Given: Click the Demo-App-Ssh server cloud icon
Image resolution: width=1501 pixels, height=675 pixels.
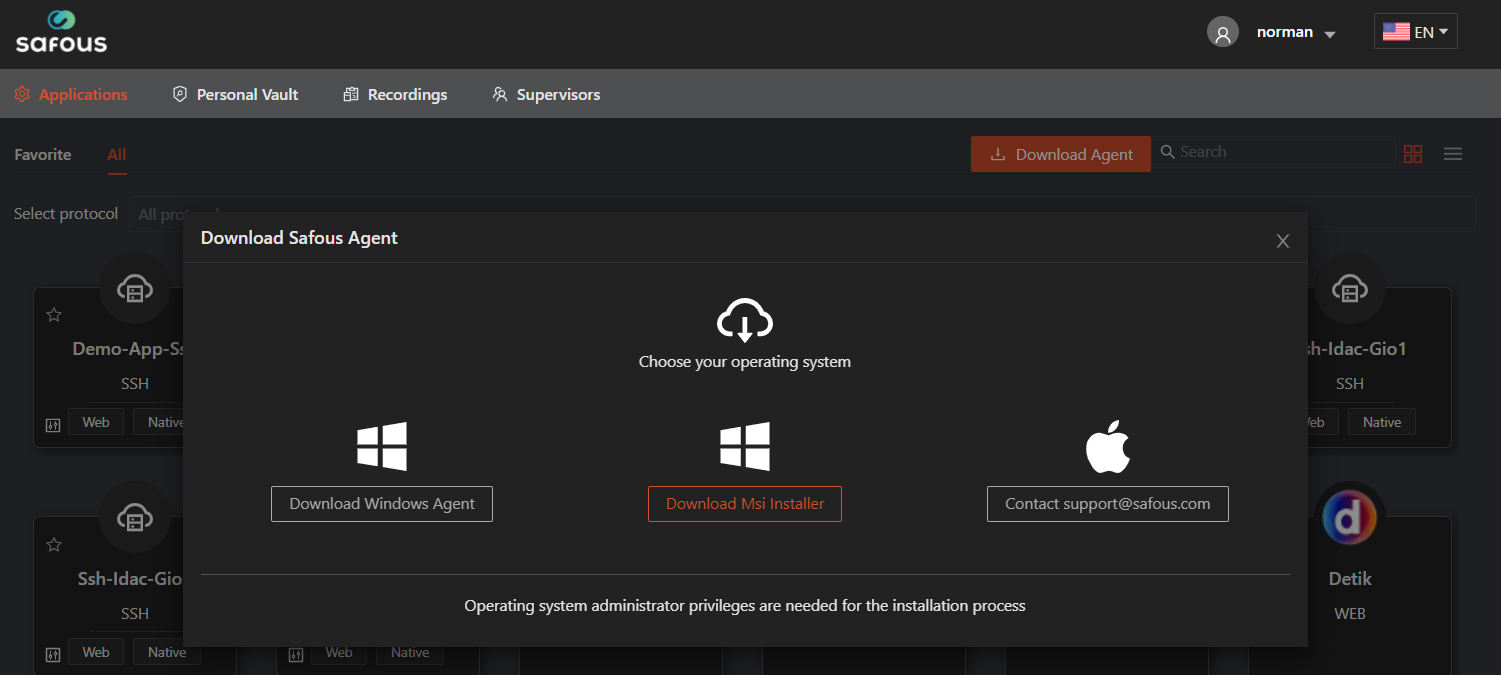Looking at the screenshot, I should pos(135,289).
